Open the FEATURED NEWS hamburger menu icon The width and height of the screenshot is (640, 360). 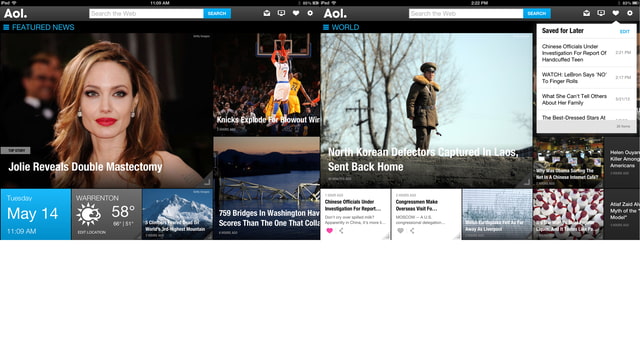tap(6, 27)
